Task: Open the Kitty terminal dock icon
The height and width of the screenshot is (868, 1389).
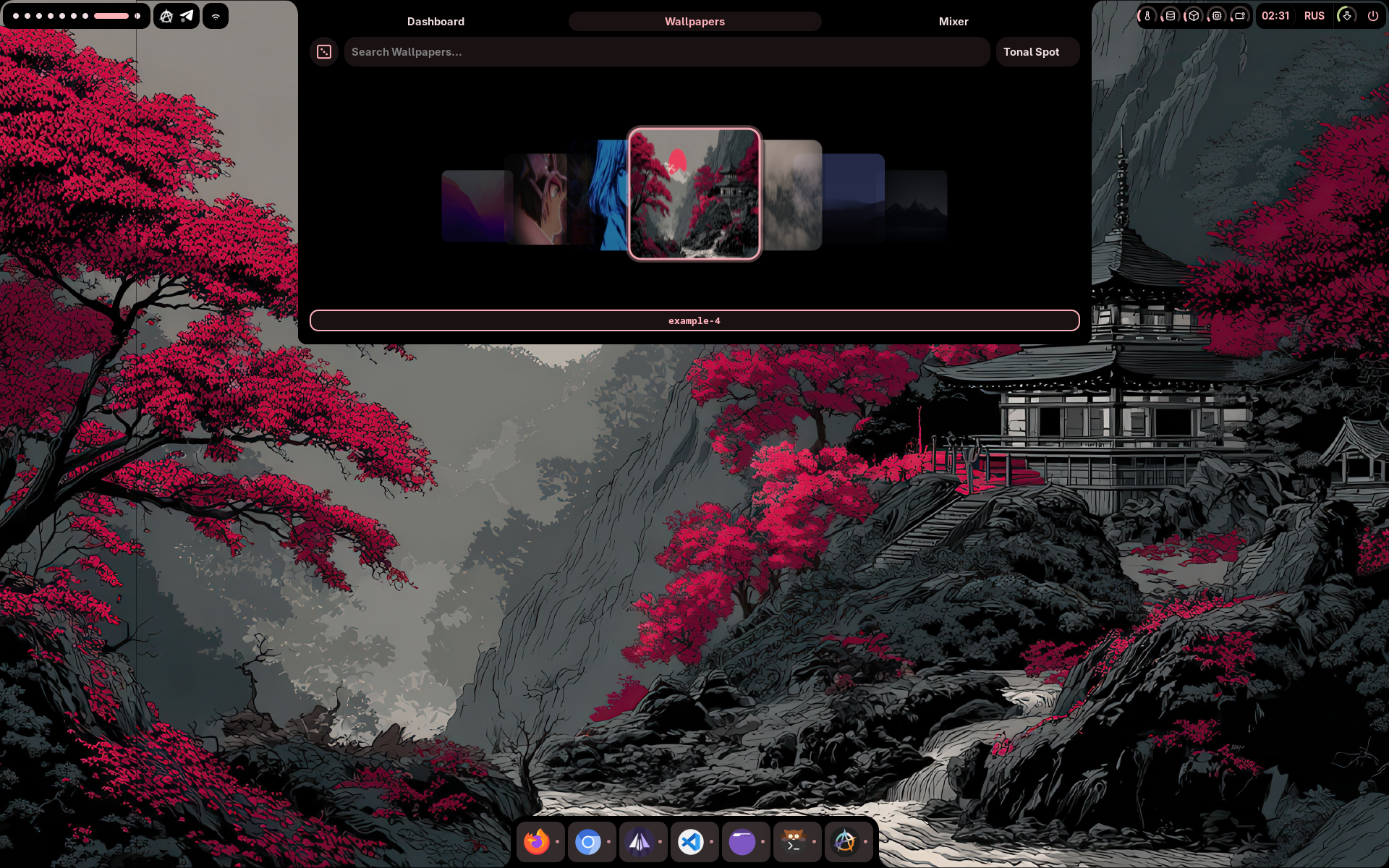Action: (x=793, y=841)
